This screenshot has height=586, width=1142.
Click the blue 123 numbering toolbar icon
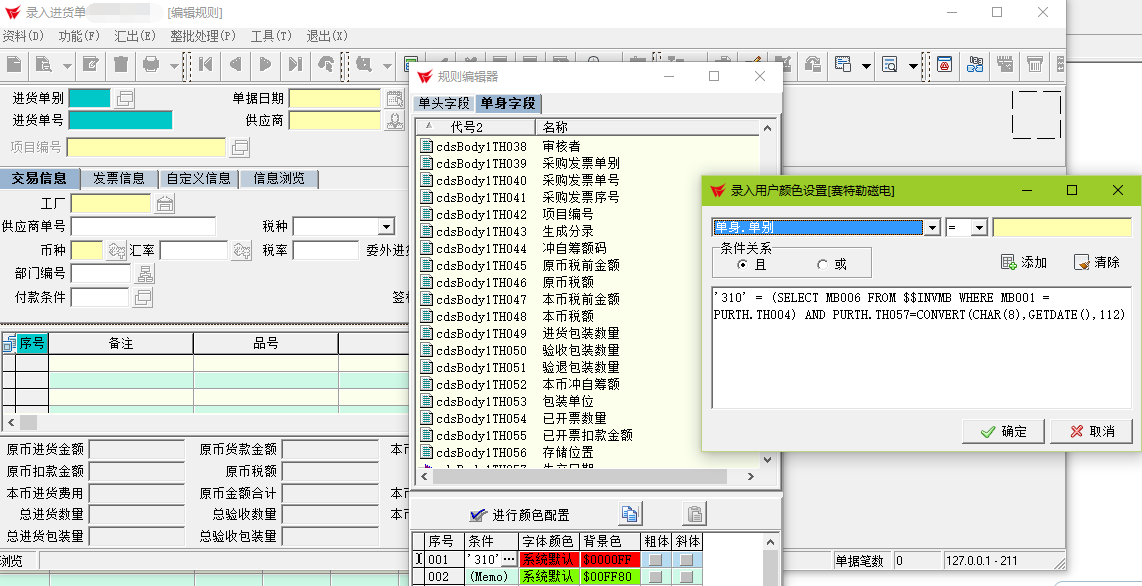[975, 65]
